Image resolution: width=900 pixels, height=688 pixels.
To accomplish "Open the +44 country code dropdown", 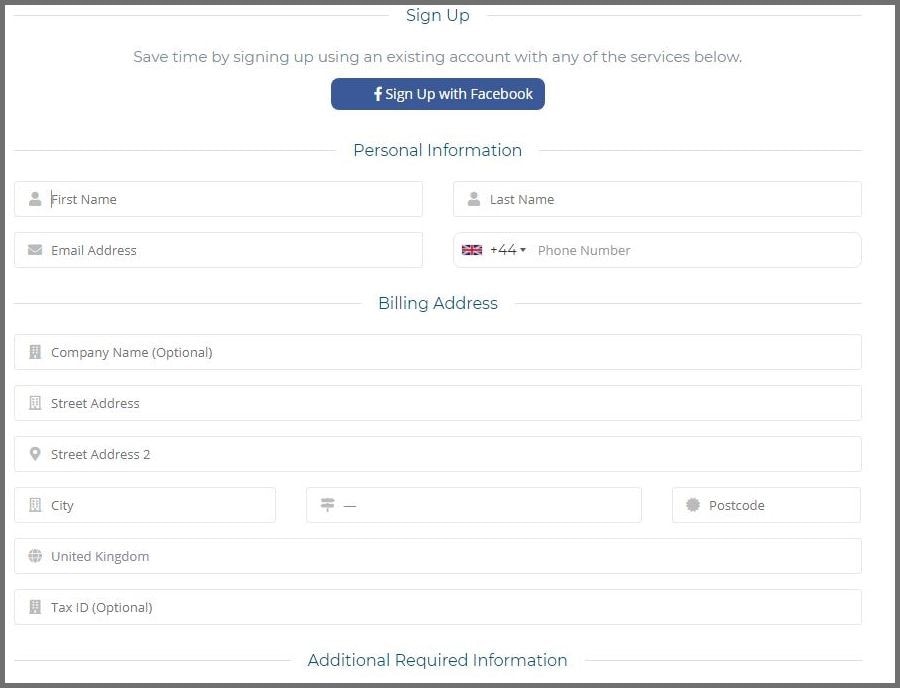I will tap(507, 250).
